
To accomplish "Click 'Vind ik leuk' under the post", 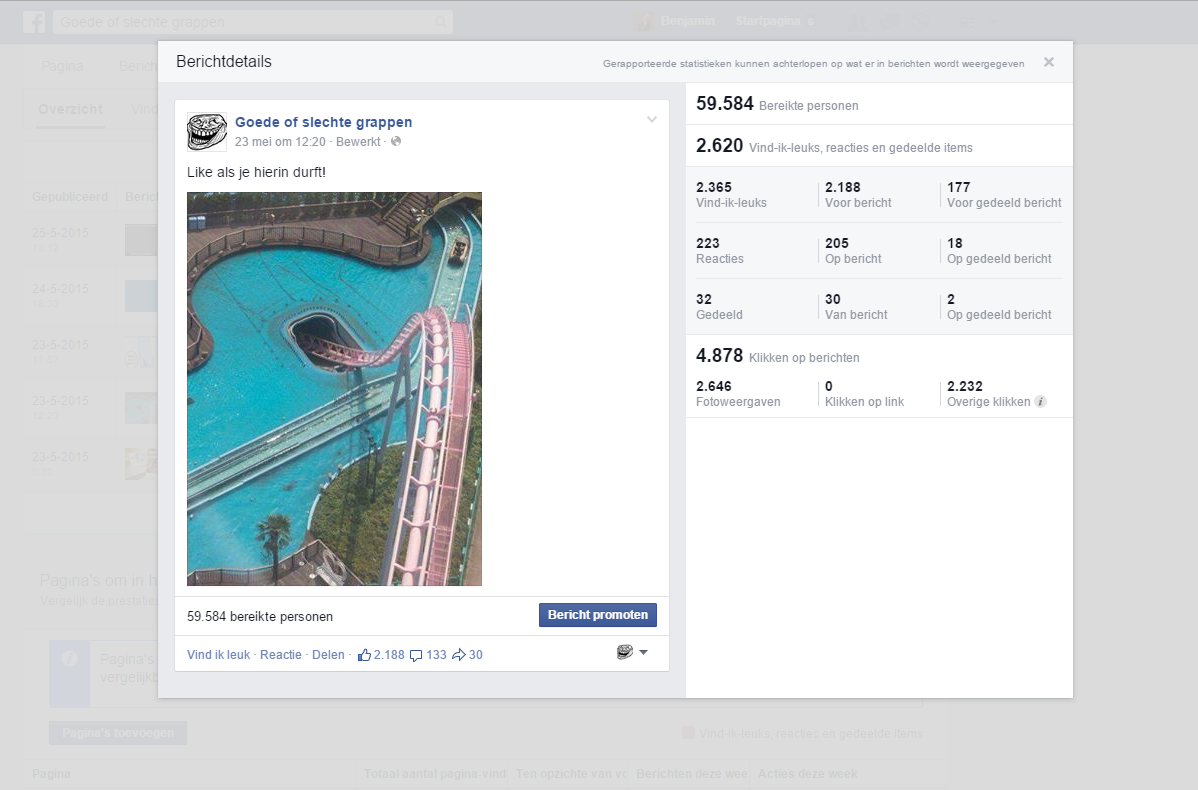I will point(219,655).
